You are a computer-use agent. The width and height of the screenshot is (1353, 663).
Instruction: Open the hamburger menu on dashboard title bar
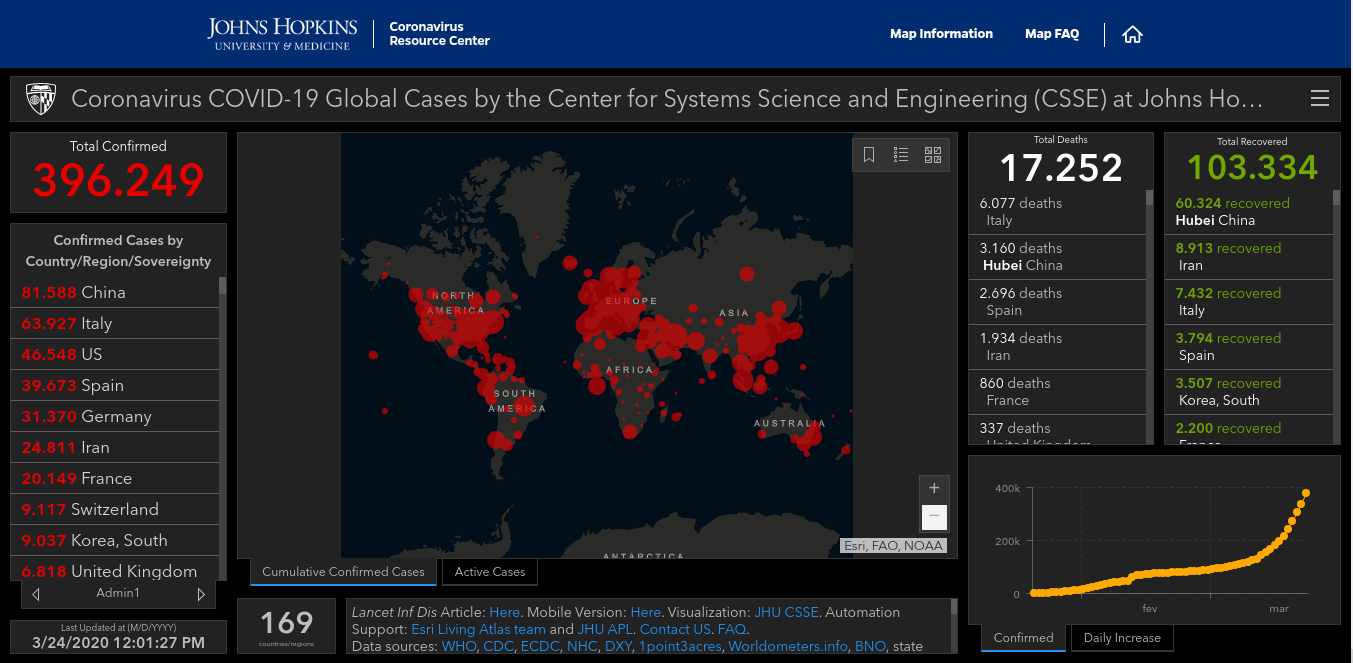pos(1320,98)
